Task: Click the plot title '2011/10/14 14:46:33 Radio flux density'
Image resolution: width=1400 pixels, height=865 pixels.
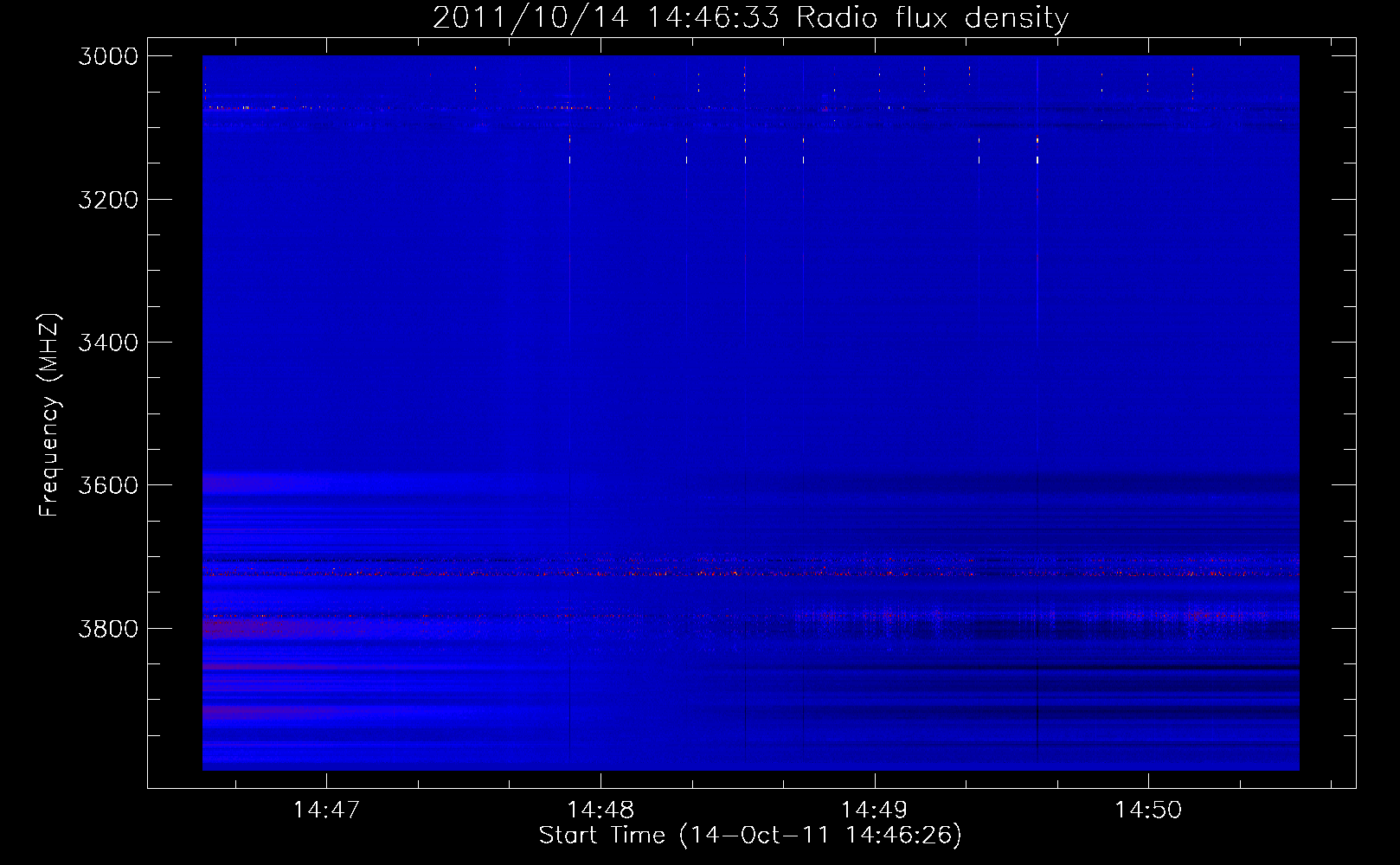Action: pyautogui.click(x=750, y=18)
